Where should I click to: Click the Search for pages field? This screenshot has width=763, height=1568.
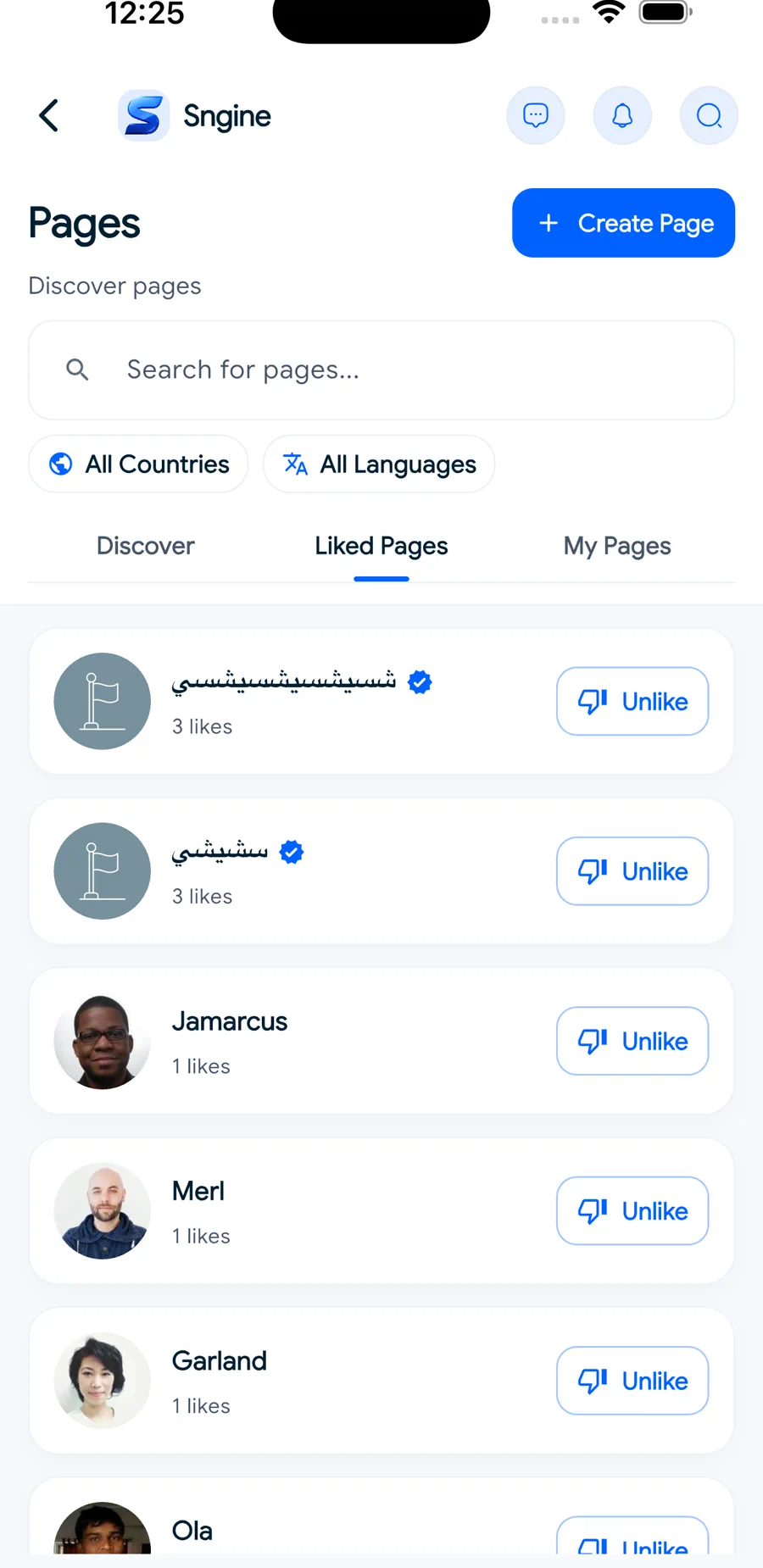pyautogui.click(x=381, y=370)
